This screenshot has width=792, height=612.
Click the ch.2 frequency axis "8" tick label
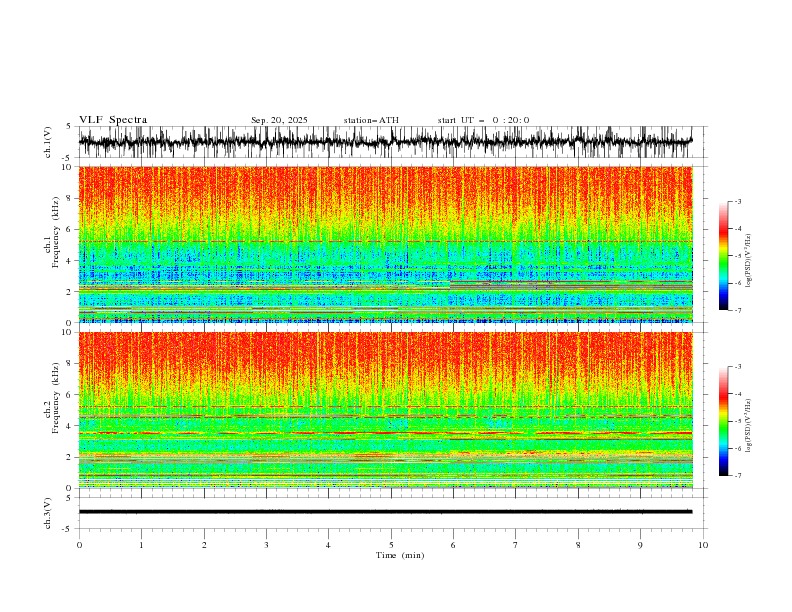point(71,364)
